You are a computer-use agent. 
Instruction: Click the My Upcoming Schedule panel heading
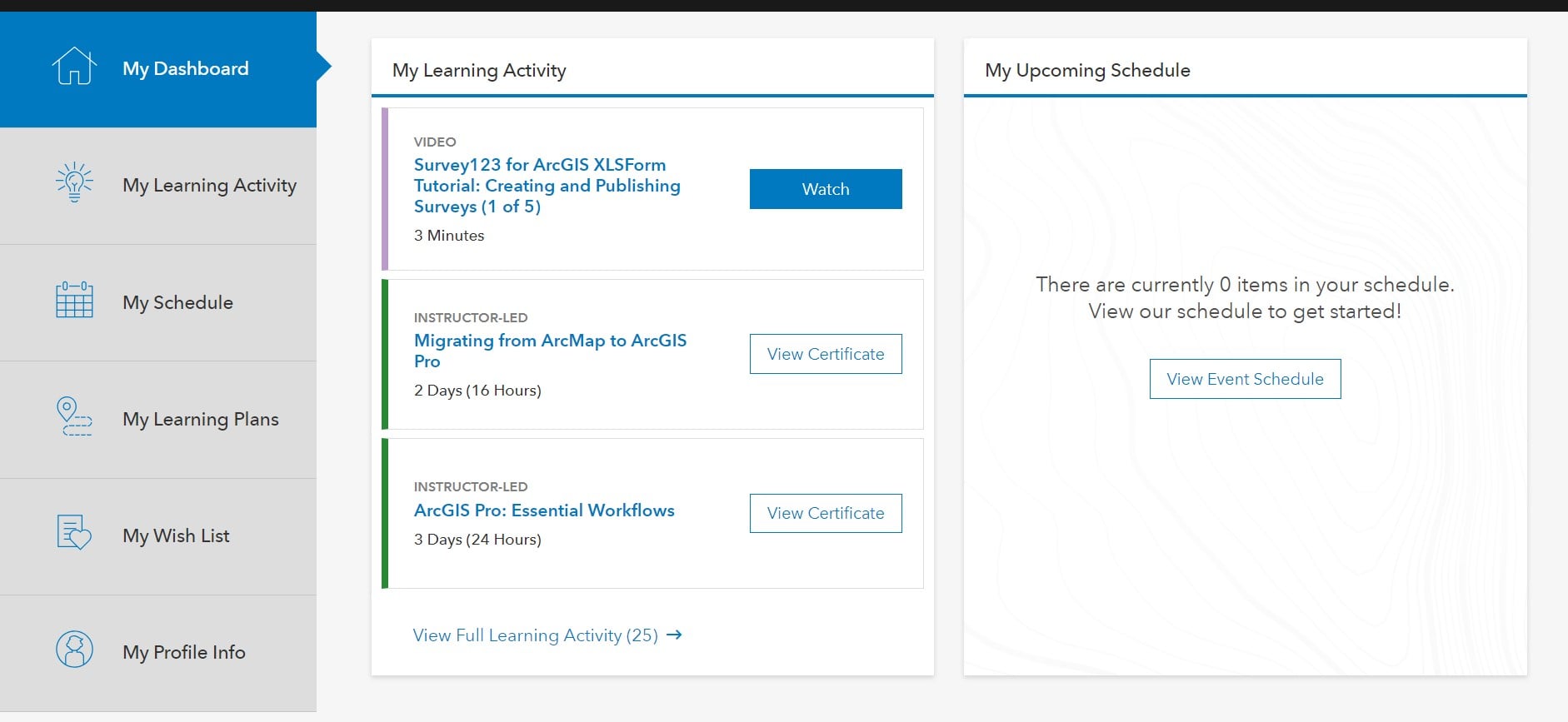coord(1087,71)
